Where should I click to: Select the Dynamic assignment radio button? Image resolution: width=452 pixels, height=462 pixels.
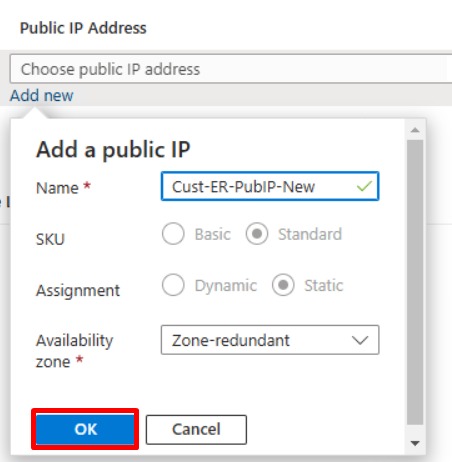[x=173, y=285]
